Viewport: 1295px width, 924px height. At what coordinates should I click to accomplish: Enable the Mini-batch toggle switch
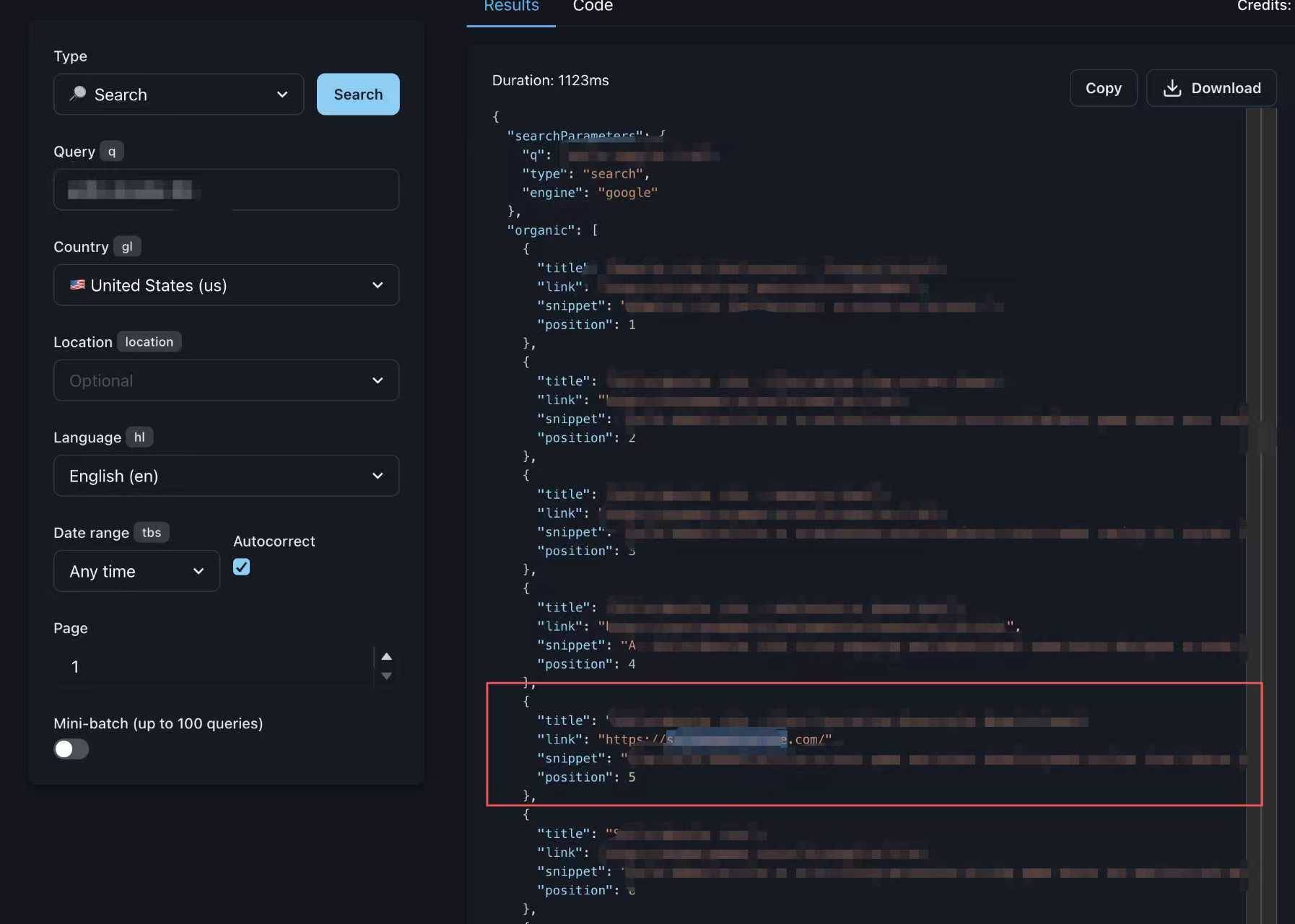(71, 749)
